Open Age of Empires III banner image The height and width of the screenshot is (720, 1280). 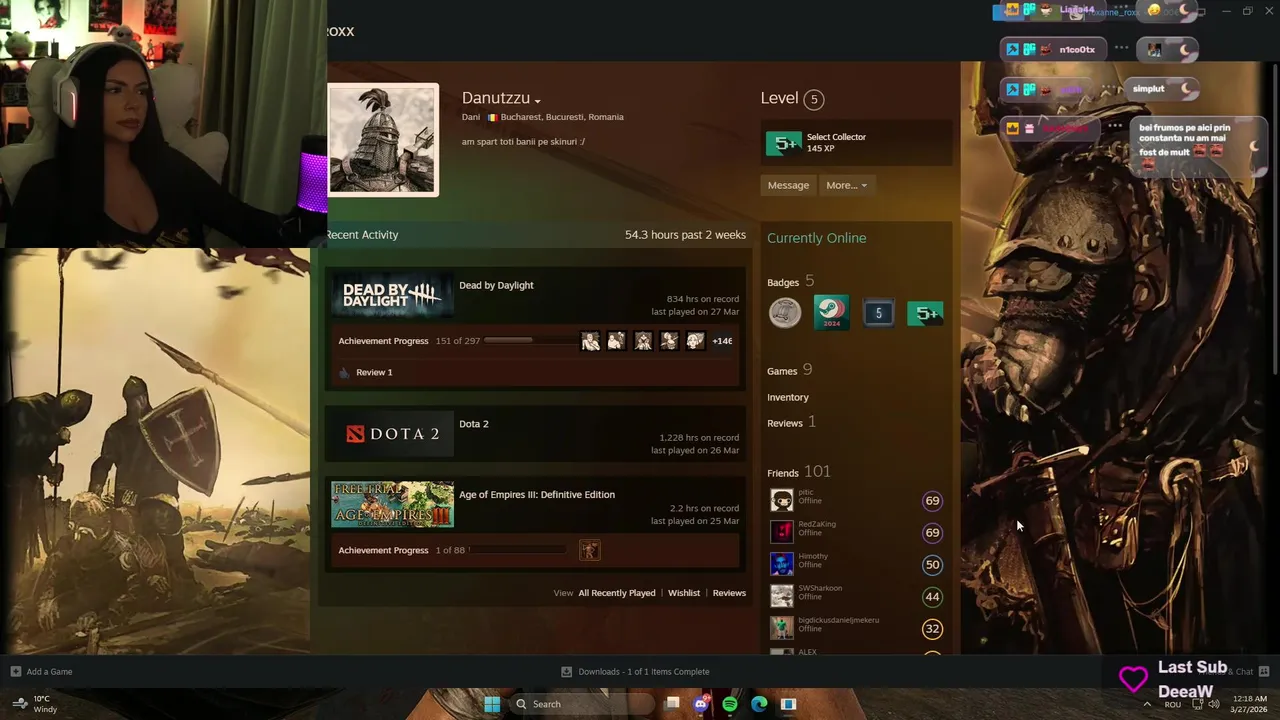pos(392,505)
